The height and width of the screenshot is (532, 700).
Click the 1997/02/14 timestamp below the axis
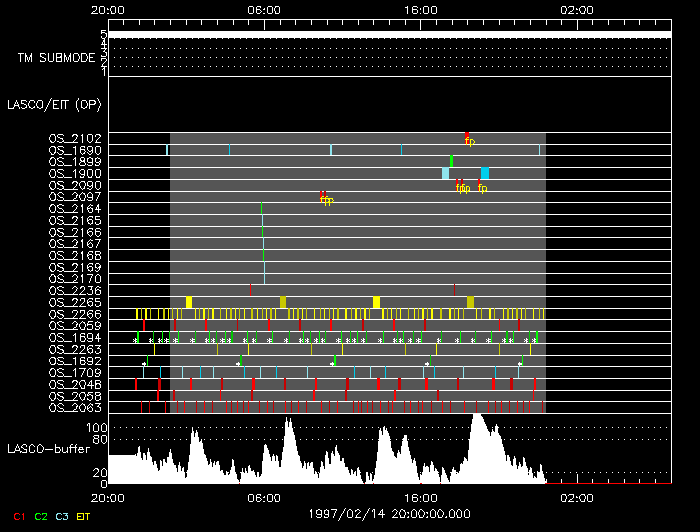(389, 512)
